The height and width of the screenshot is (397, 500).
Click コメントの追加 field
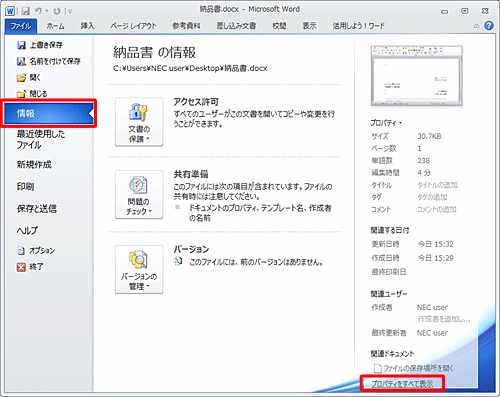437,209
